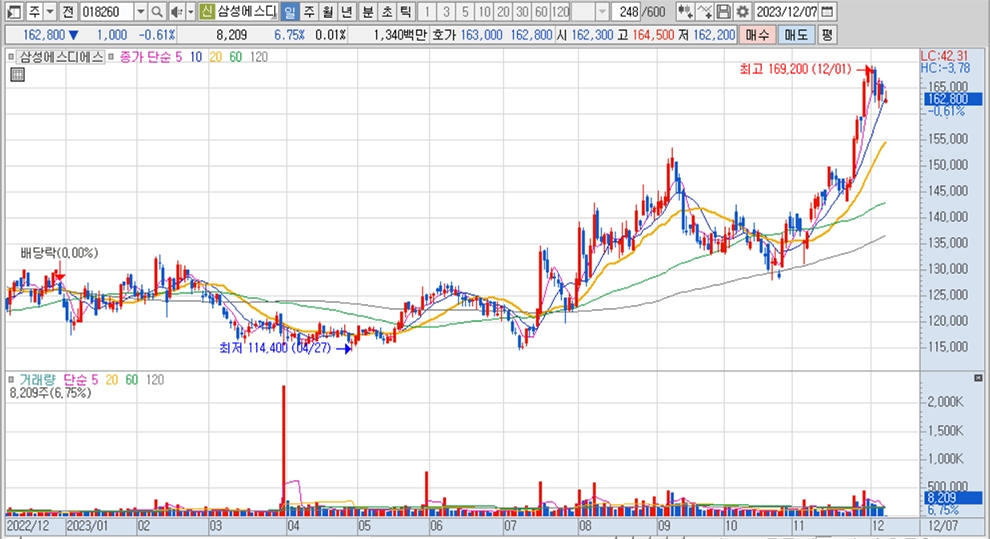The height and width of the screenshot is (539, 990).
Task: Click the blue 10 moving average legend
Action: tap(196, 57)
